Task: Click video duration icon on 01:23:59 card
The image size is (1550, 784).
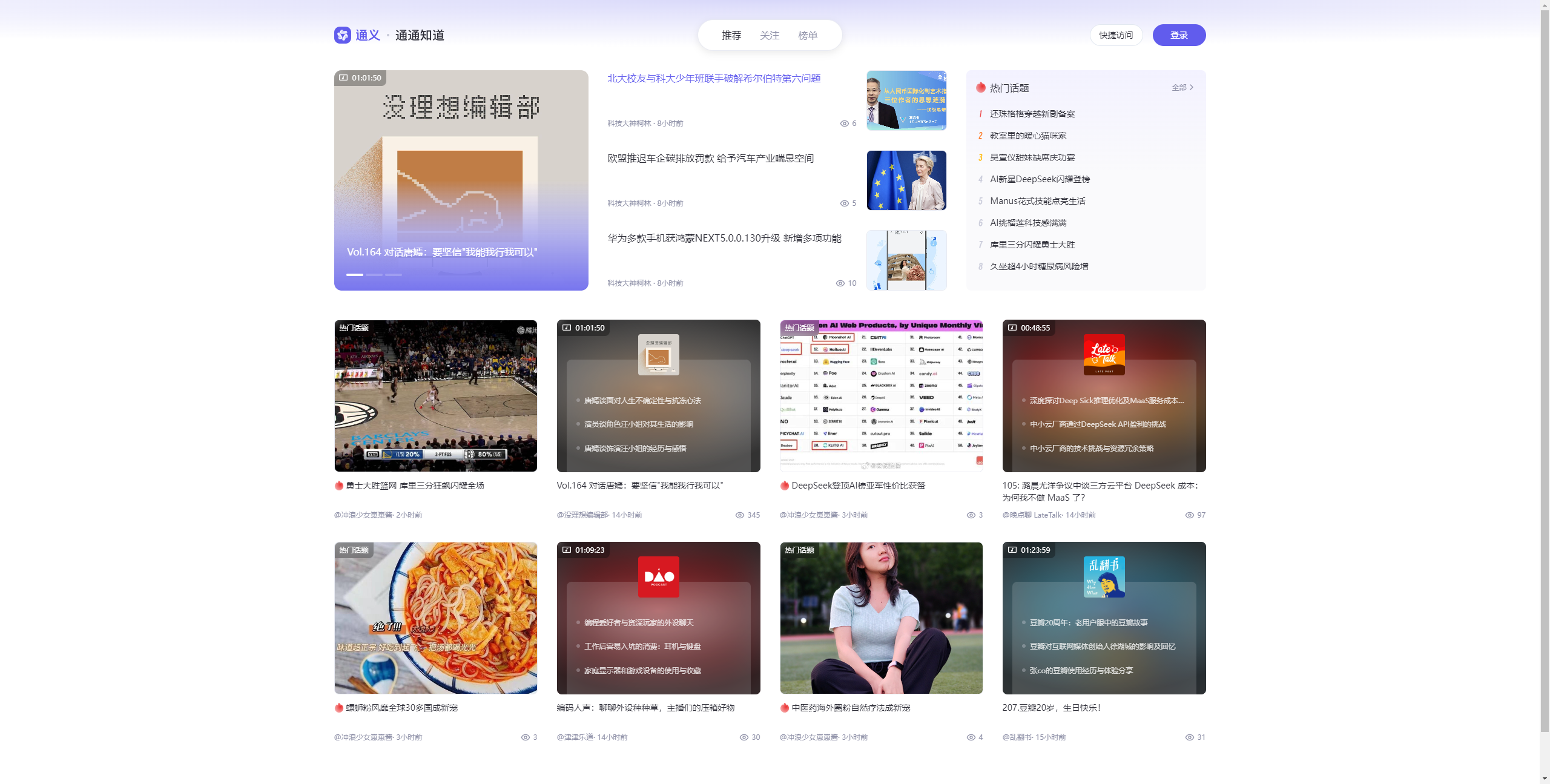Action: pyautogui.click(x=1012, y=550)
